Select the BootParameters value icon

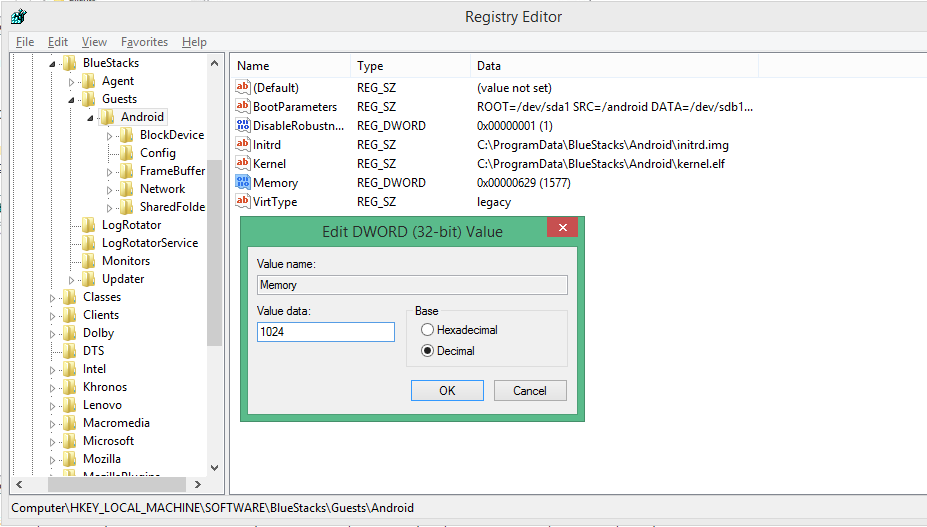pyautogui.click(x=242, y=106)
